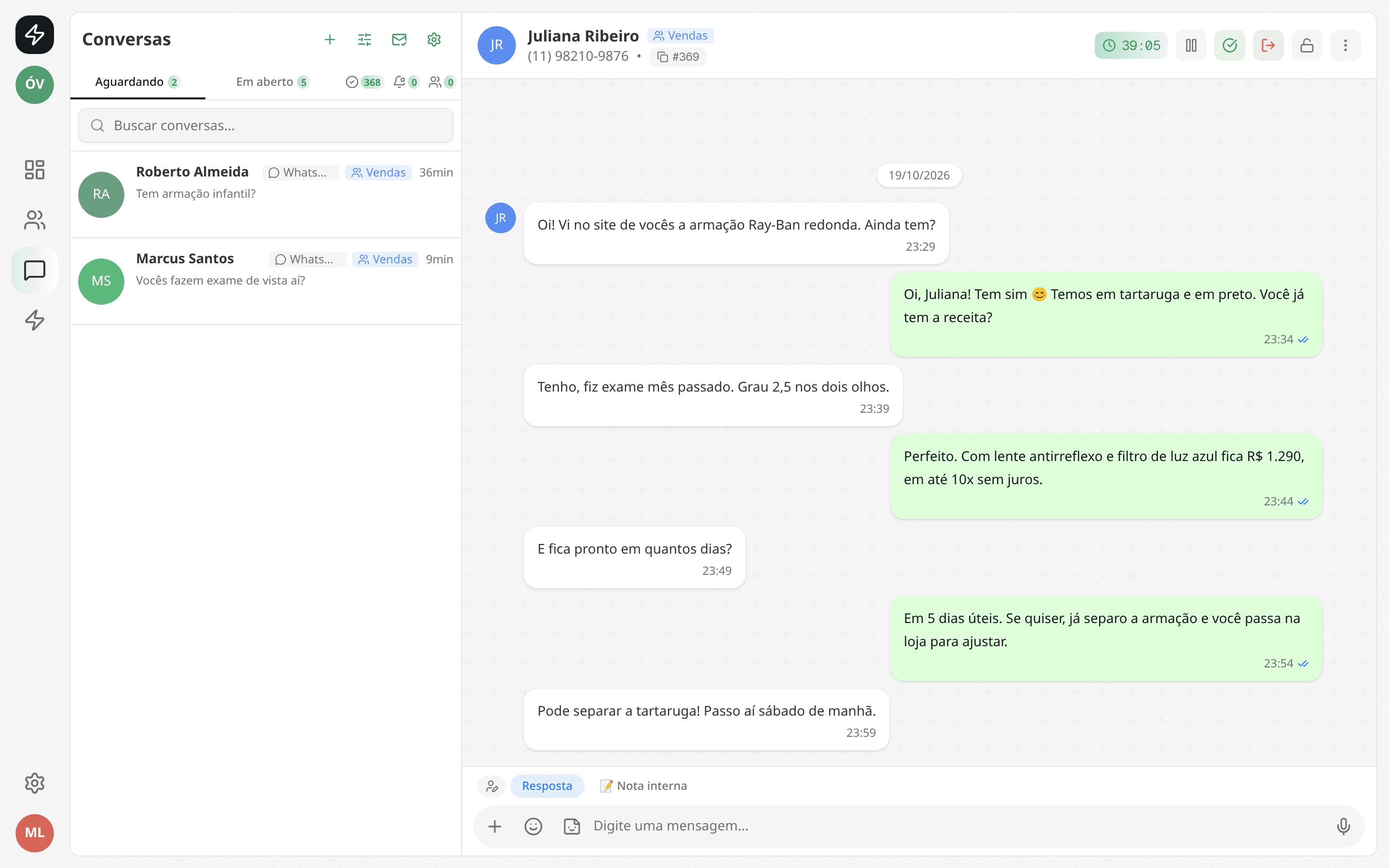Leave conversation with red exit icon
Screen dimensions: 1389x868
click(x=1268, y=45)
